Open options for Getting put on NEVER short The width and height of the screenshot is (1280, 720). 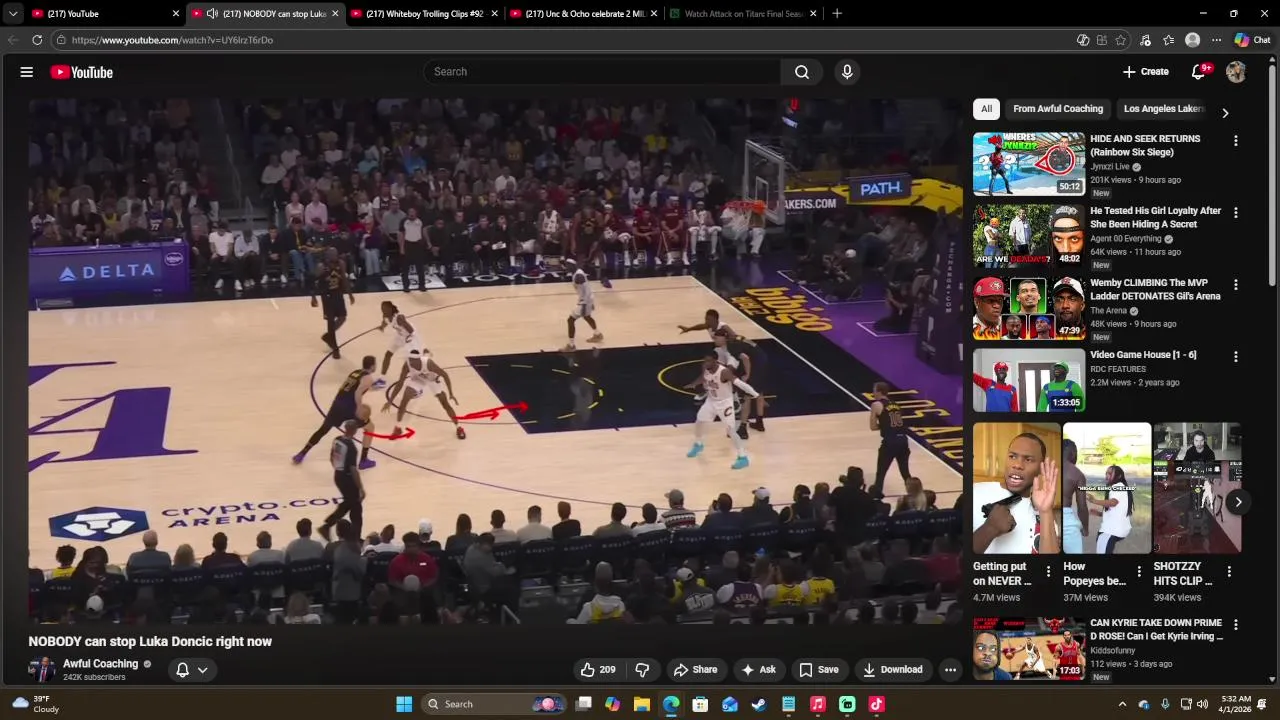tap(1048, 572)
